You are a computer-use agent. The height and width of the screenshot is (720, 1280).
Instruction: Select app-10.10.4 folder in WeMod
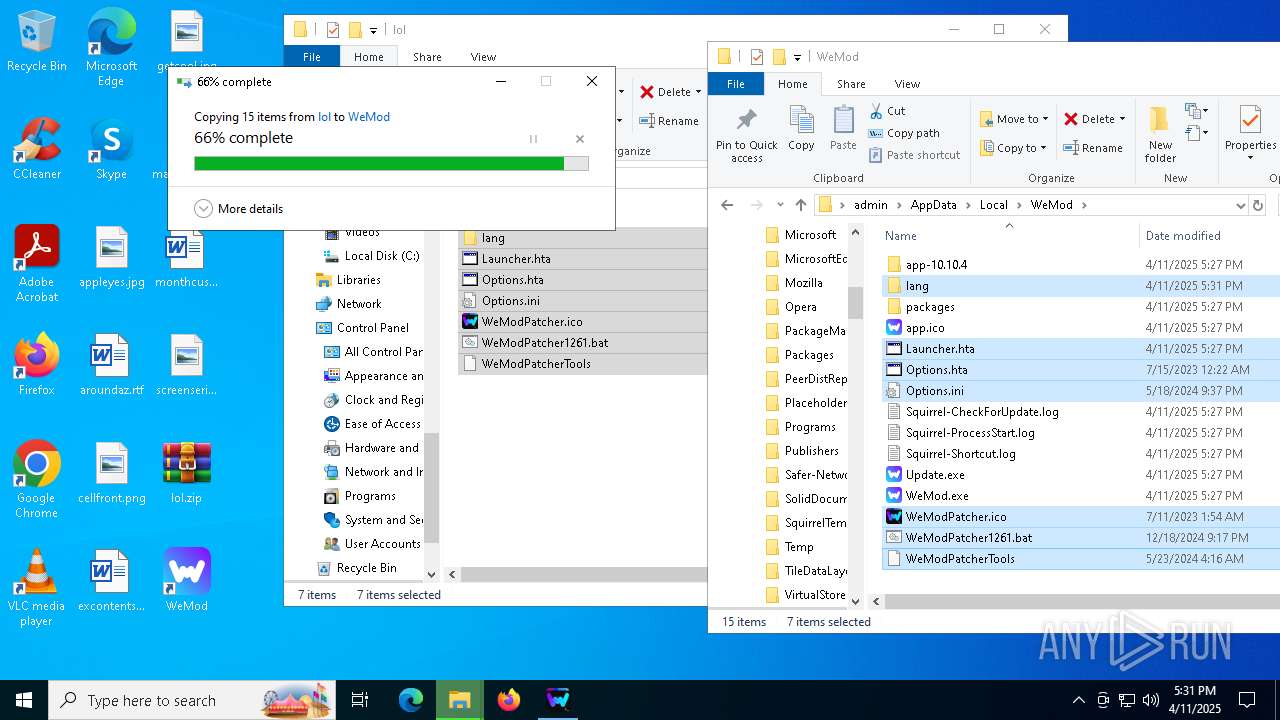[x=936, y=265]
